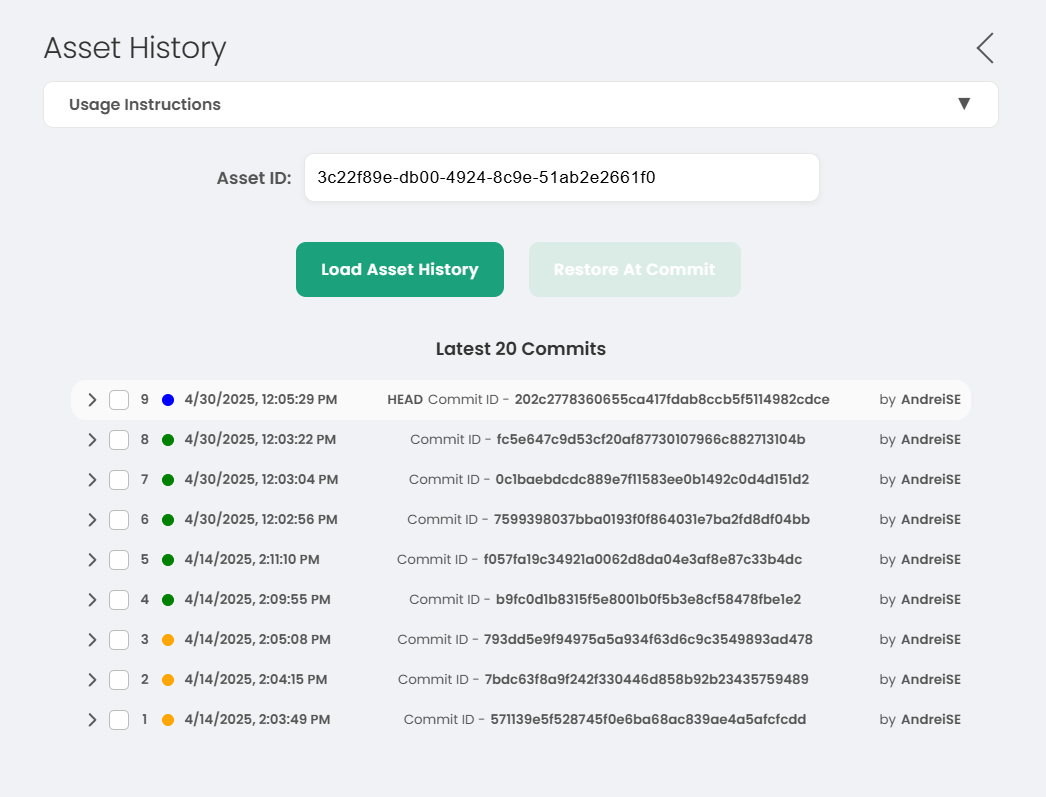
Task: Click the green status dot on commit 4
Action: (x=168, y=600)
